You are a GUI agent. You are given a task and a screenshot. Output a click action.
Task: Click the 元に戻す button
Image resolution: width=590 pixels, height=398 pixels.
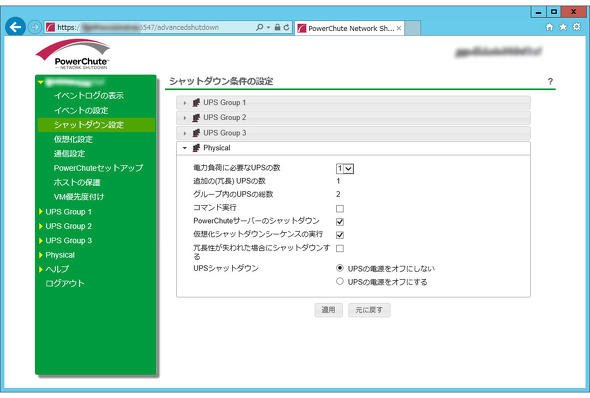coord(369,310)
